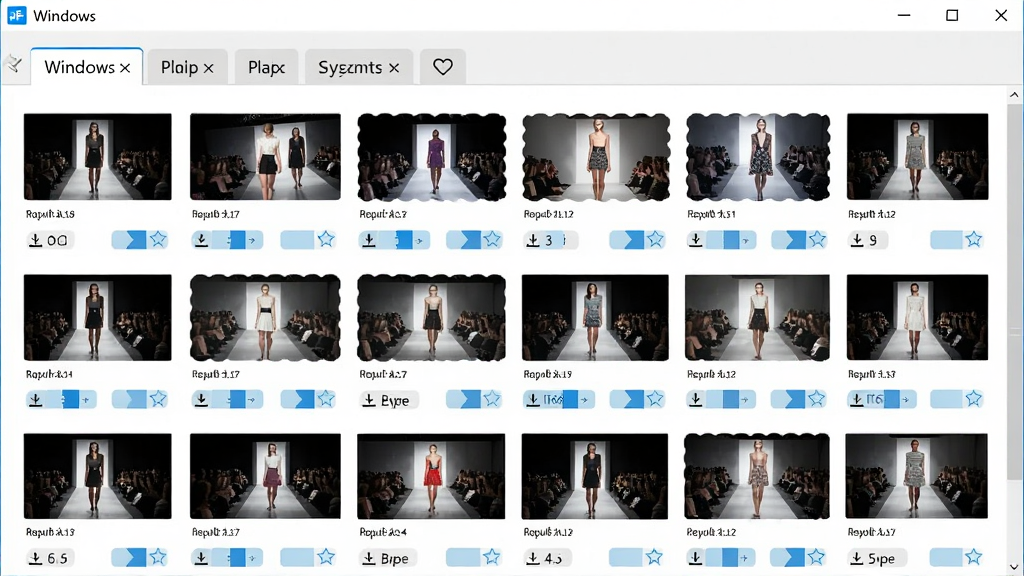Screen dimensions: 1024x576
Task: Toggle the switch beside the "3" download button
Action: click(627, 240)
